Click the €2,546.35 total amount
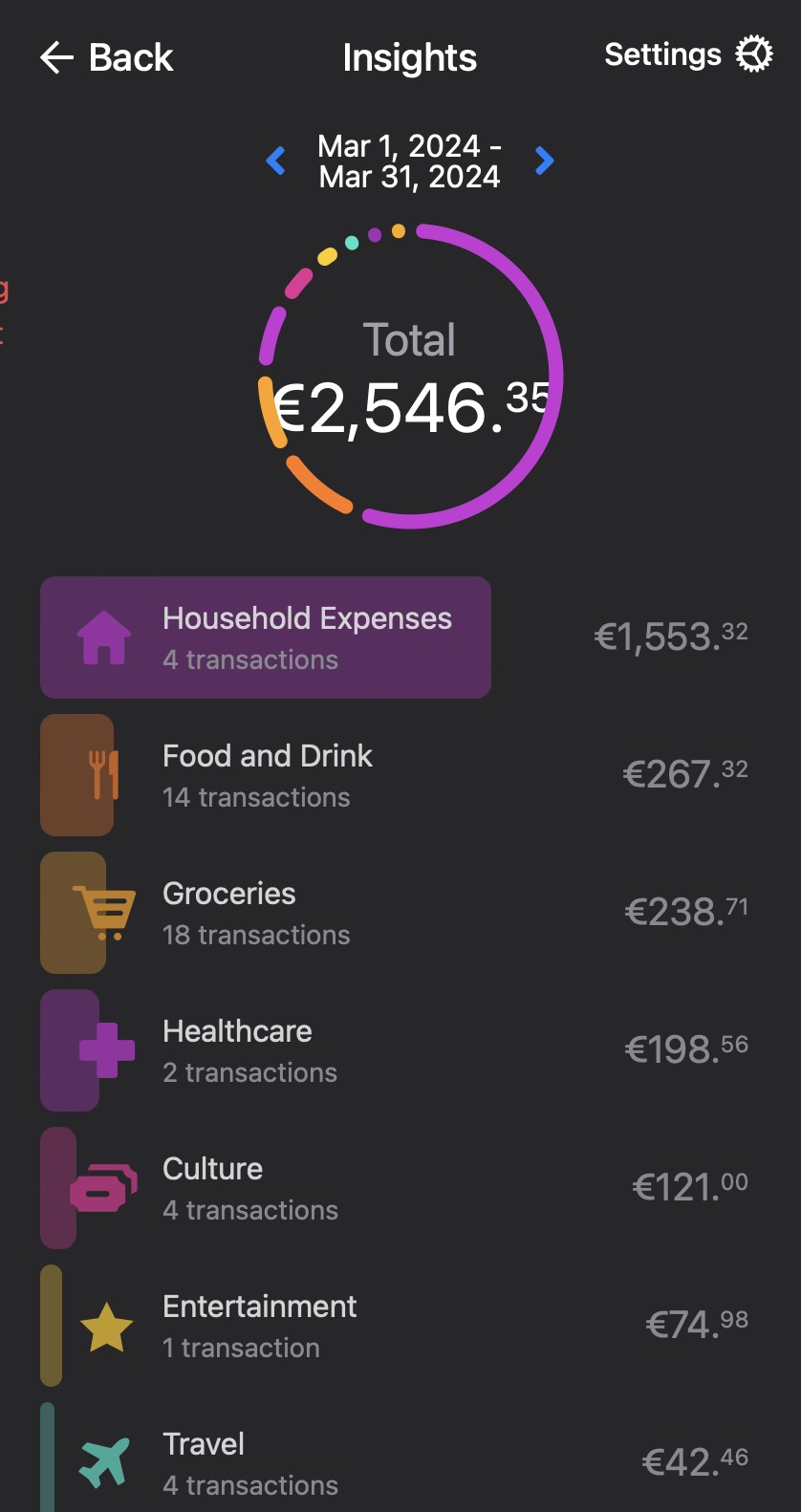Viewport: 801px width, 1512px height. coord(411,408)
